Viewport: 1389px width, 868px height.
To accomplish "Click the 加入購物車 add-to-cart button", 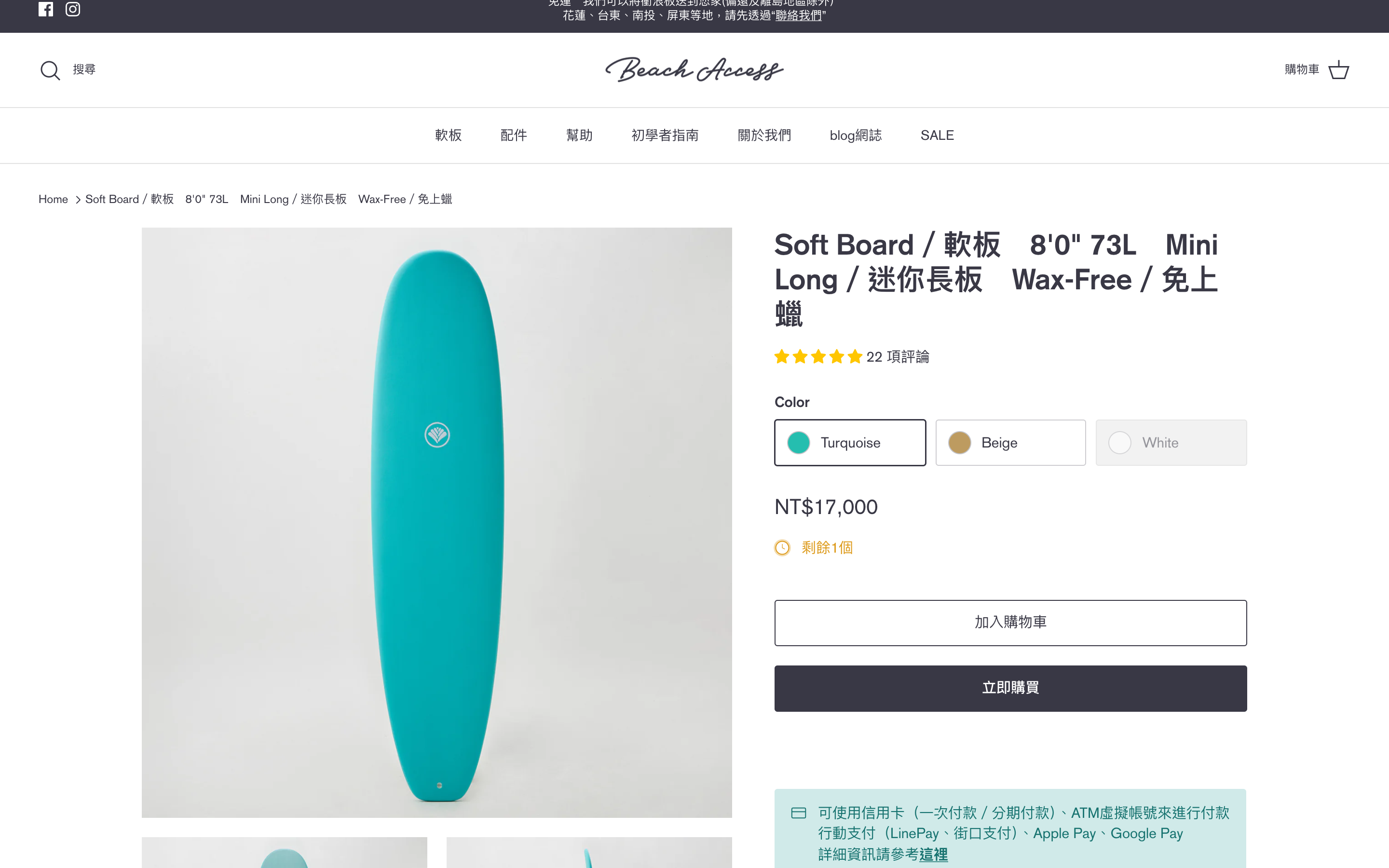I will click(x=1010, y=623).
